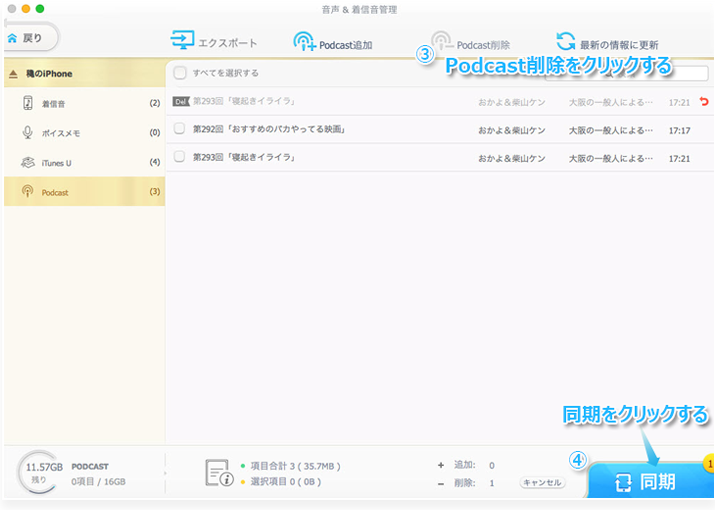Check the unmarked 第293回 episode checkbox
The width and height of the screenshot is (715, 510).
coord(180,157)
